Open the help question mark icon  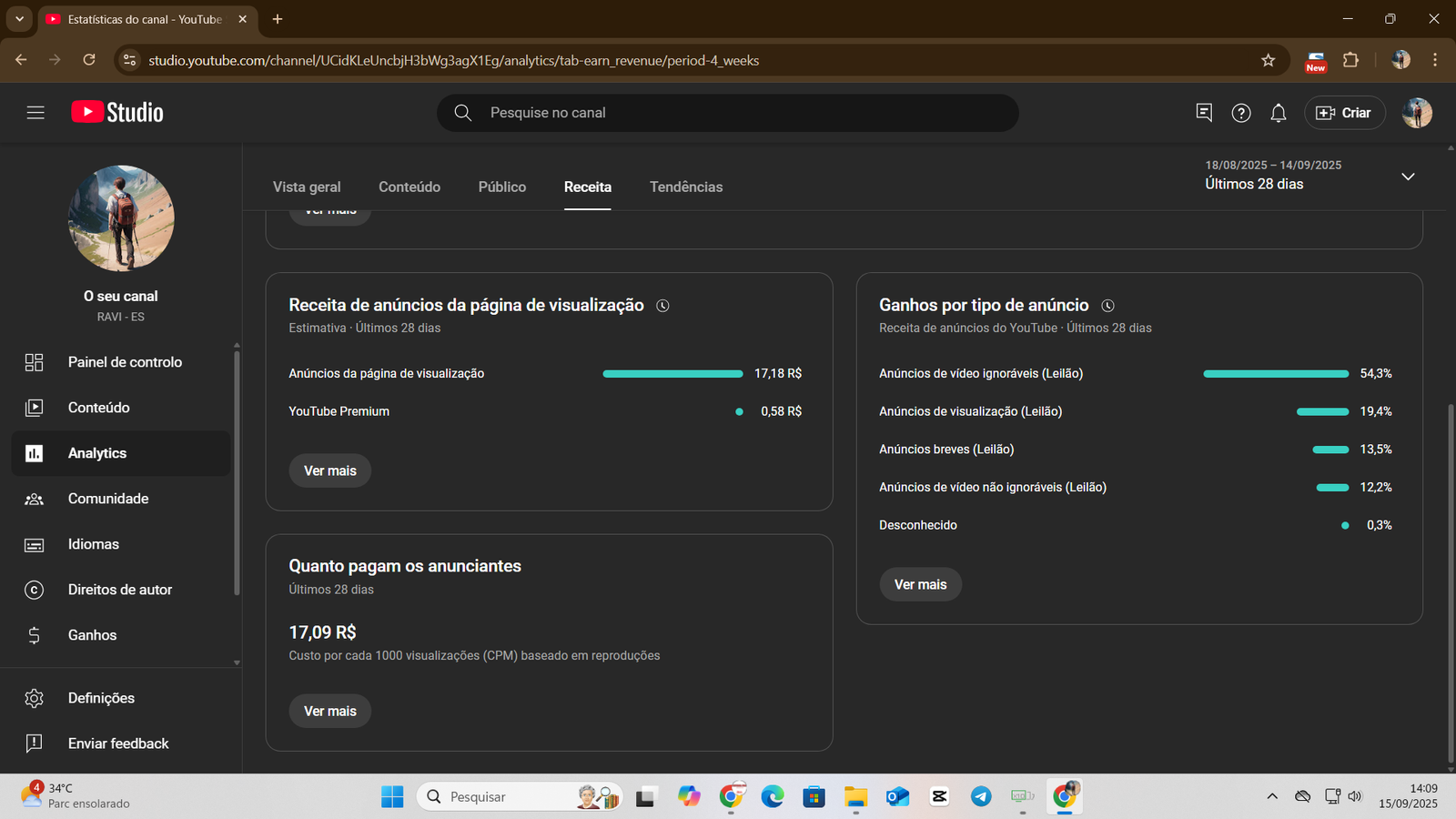pos(1240,113)
